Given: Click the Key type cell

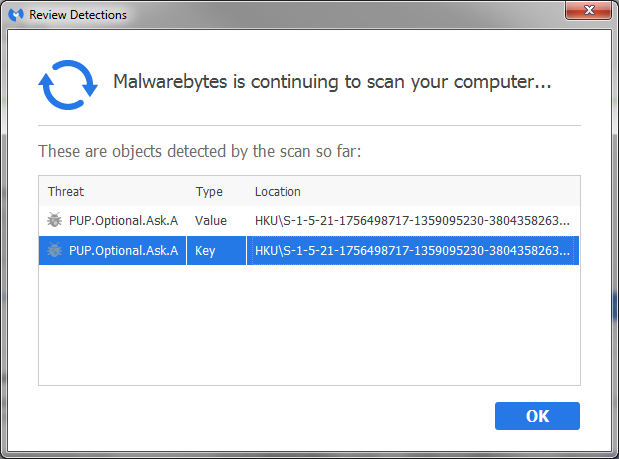Looking at the screenshot, I should pyautogui.click(x=205, y=250).
